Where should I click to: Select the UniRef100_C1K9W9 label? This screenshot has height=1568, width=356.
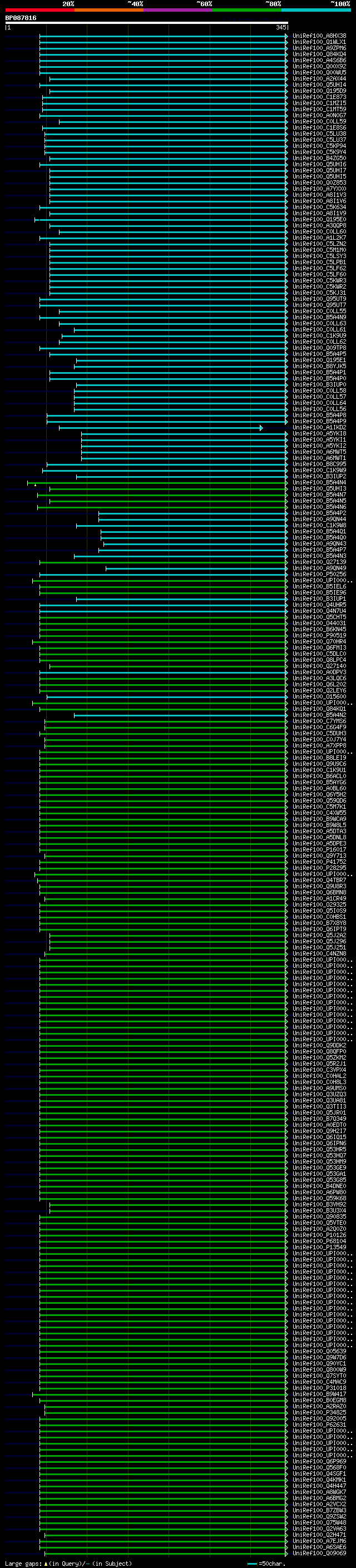tap(319, 470)
